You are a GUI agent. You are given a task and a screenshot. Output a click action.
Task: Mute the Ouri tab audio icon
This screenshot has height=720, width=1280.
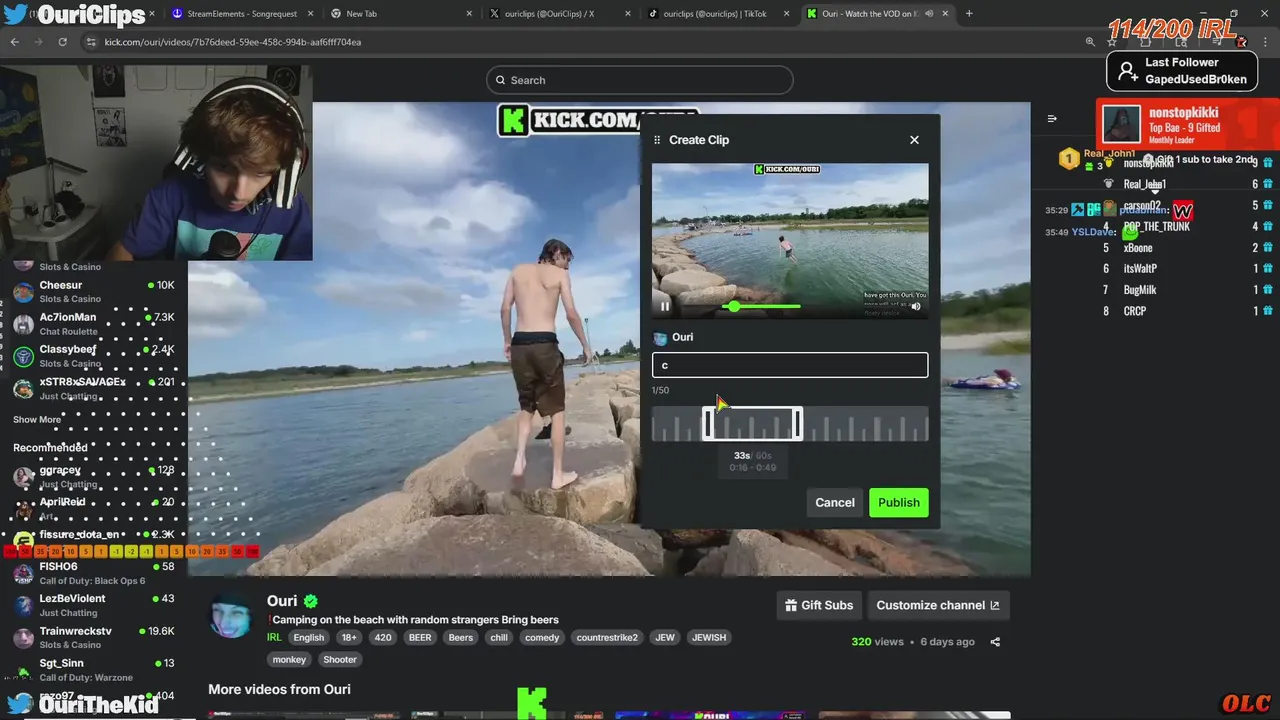pyautogui.click(x=929, y=14)
